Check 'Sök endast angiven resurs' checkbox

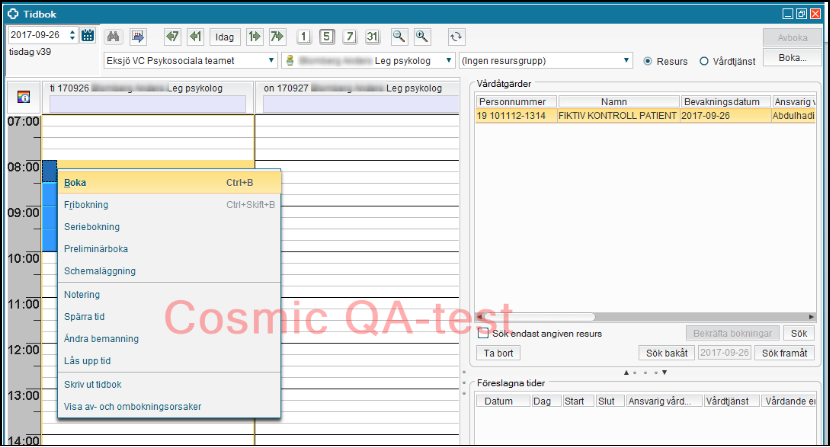click(x=483, y=333)
